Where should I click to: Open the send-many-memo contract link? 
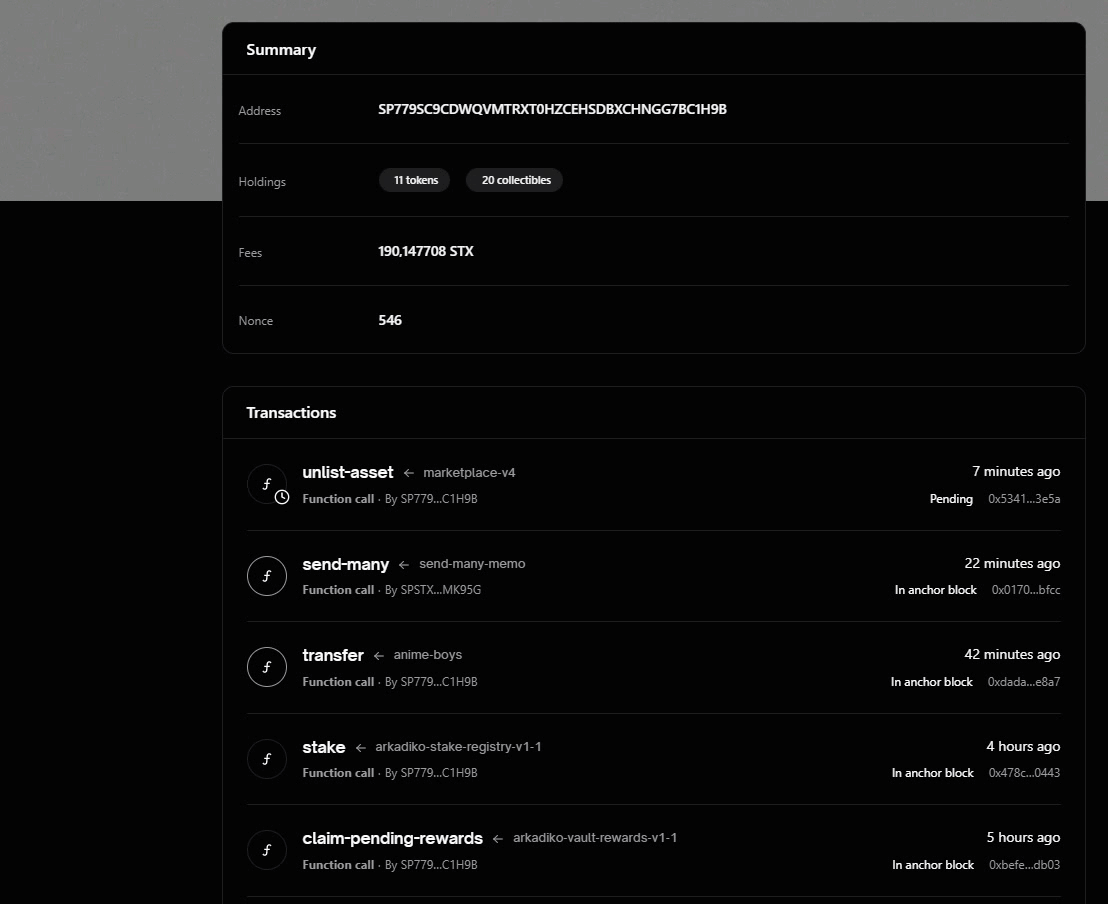tap(471, 563)
